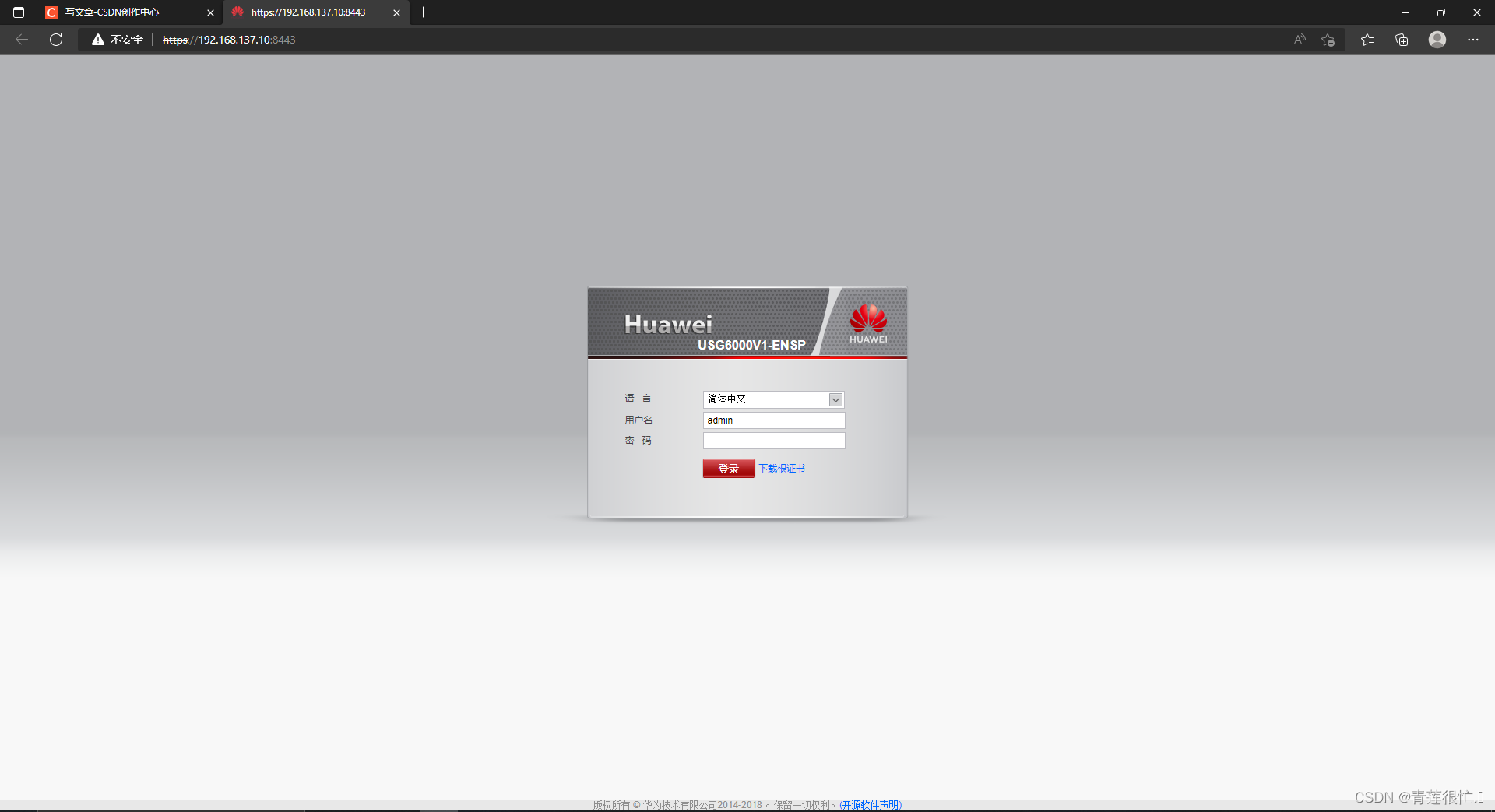Open a new tab with plus button
The height and width of the screenshot is (812, 1495).
point(424,12)
